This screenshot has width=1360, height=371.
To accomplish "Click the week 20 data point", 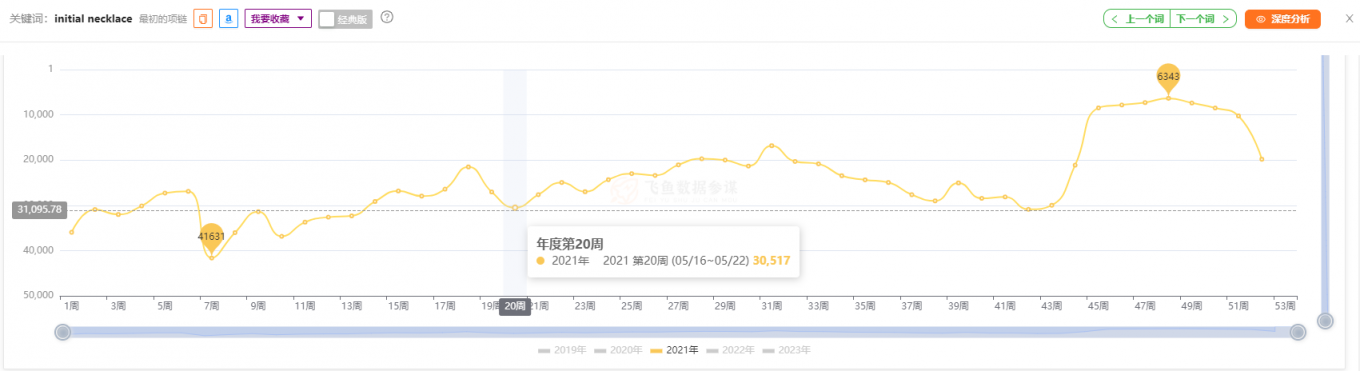I will coord(514,208).
